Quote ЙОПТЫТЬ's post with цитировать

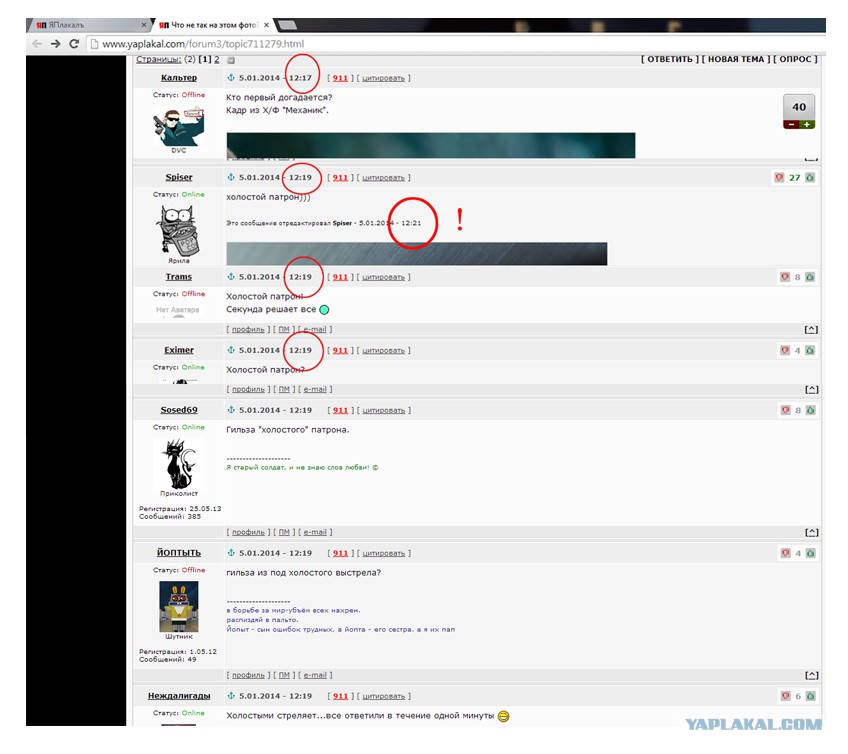coord(383,553)
